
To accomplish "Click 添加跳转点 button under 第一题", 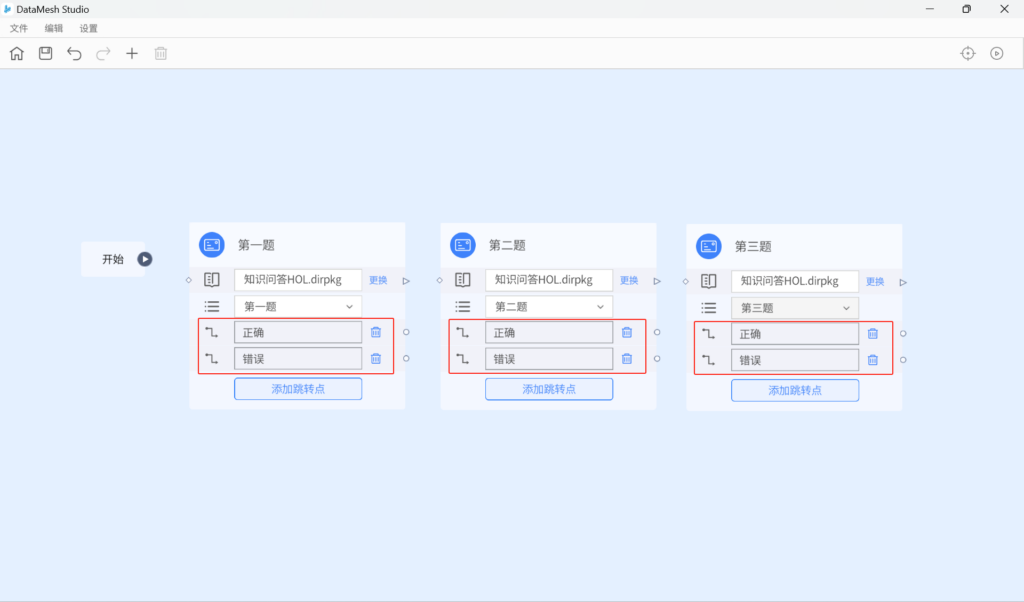I will (298, 389).
